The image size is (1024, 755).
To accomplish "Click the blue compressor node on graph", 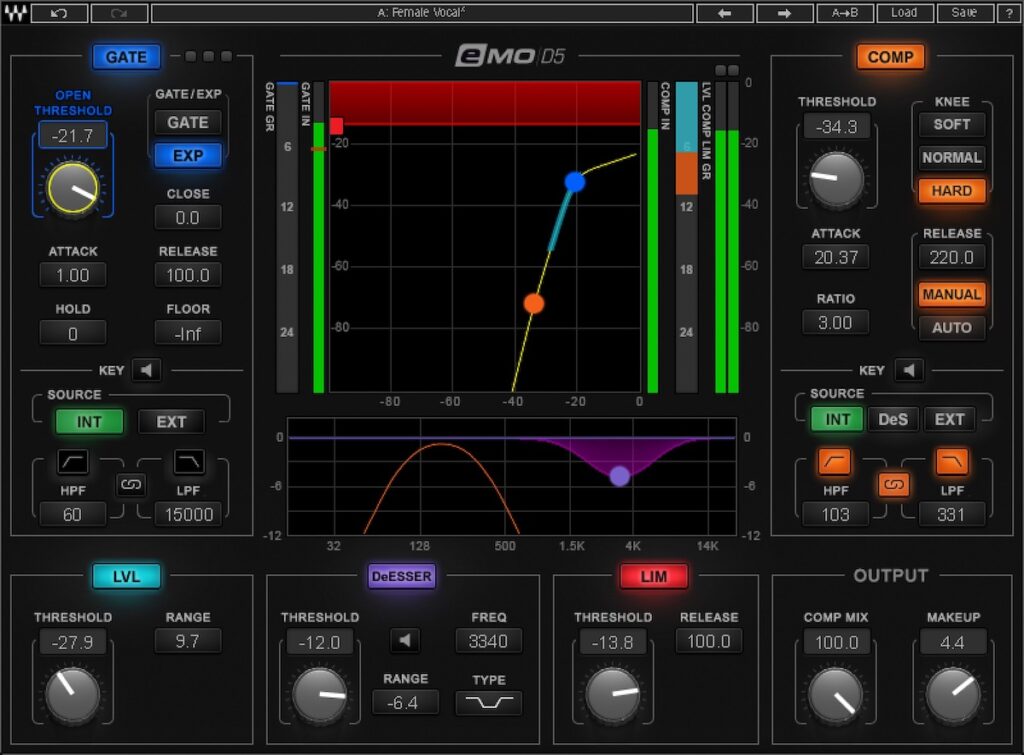I will pyautogui.click(x=575, y=182).
